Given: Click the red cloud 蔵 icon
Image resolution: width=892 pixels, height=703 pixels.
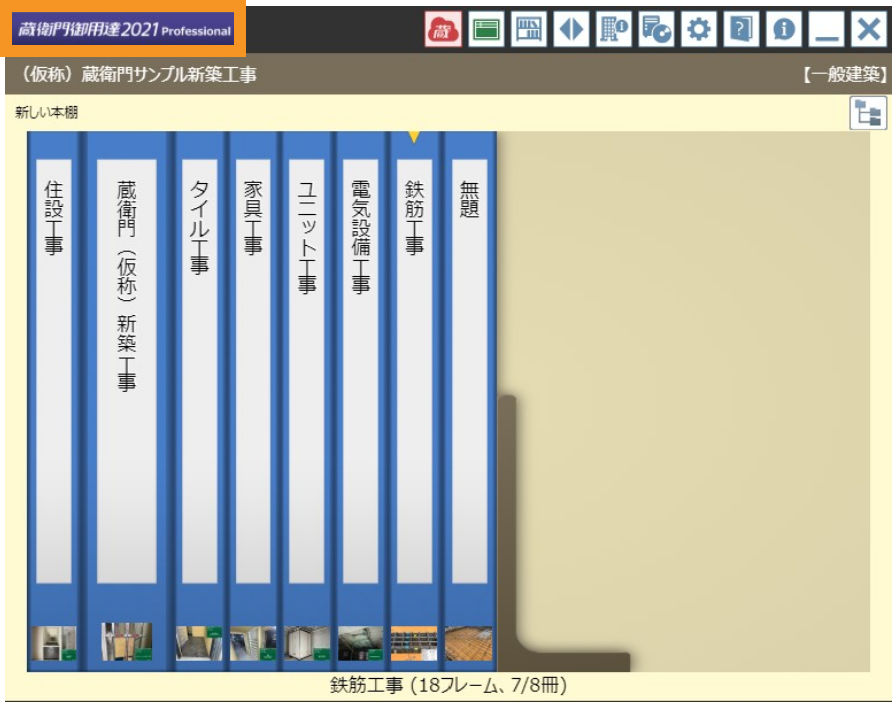Looking at the screenshot, I should pos(442,30).
